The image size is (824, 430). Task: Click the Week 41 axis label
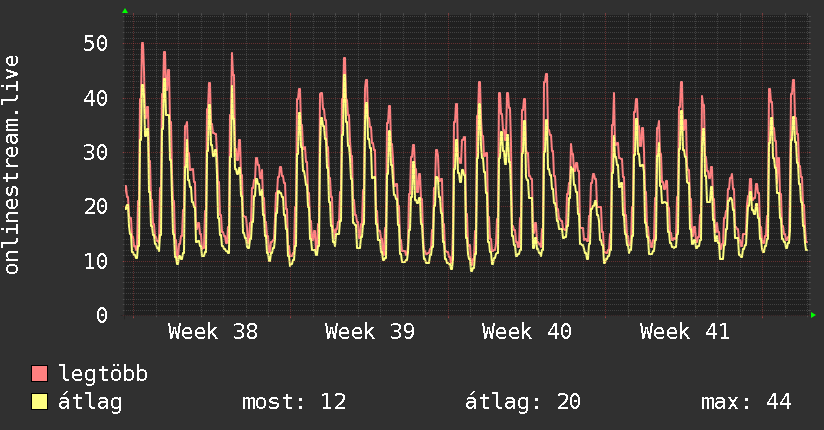pyautogui.click(x=685, y=332)
